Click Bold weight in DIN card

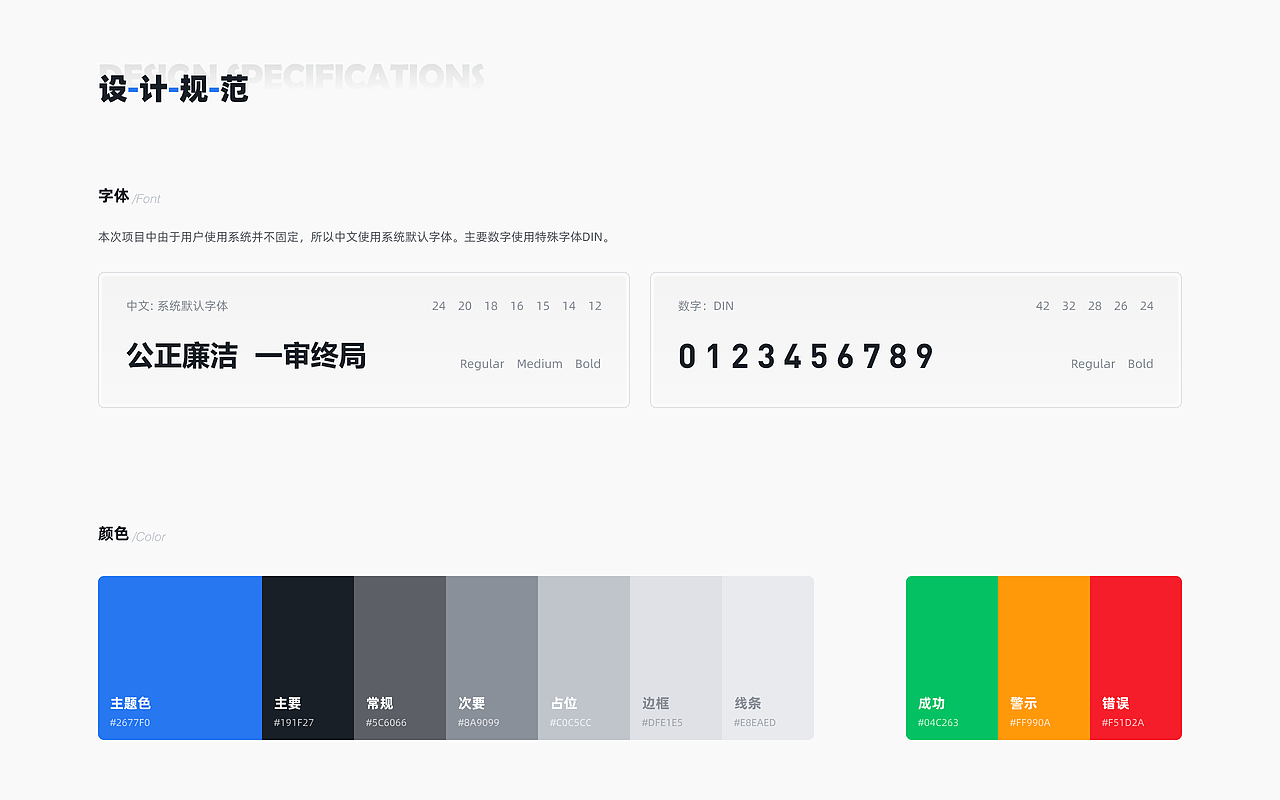[1141, 364]
